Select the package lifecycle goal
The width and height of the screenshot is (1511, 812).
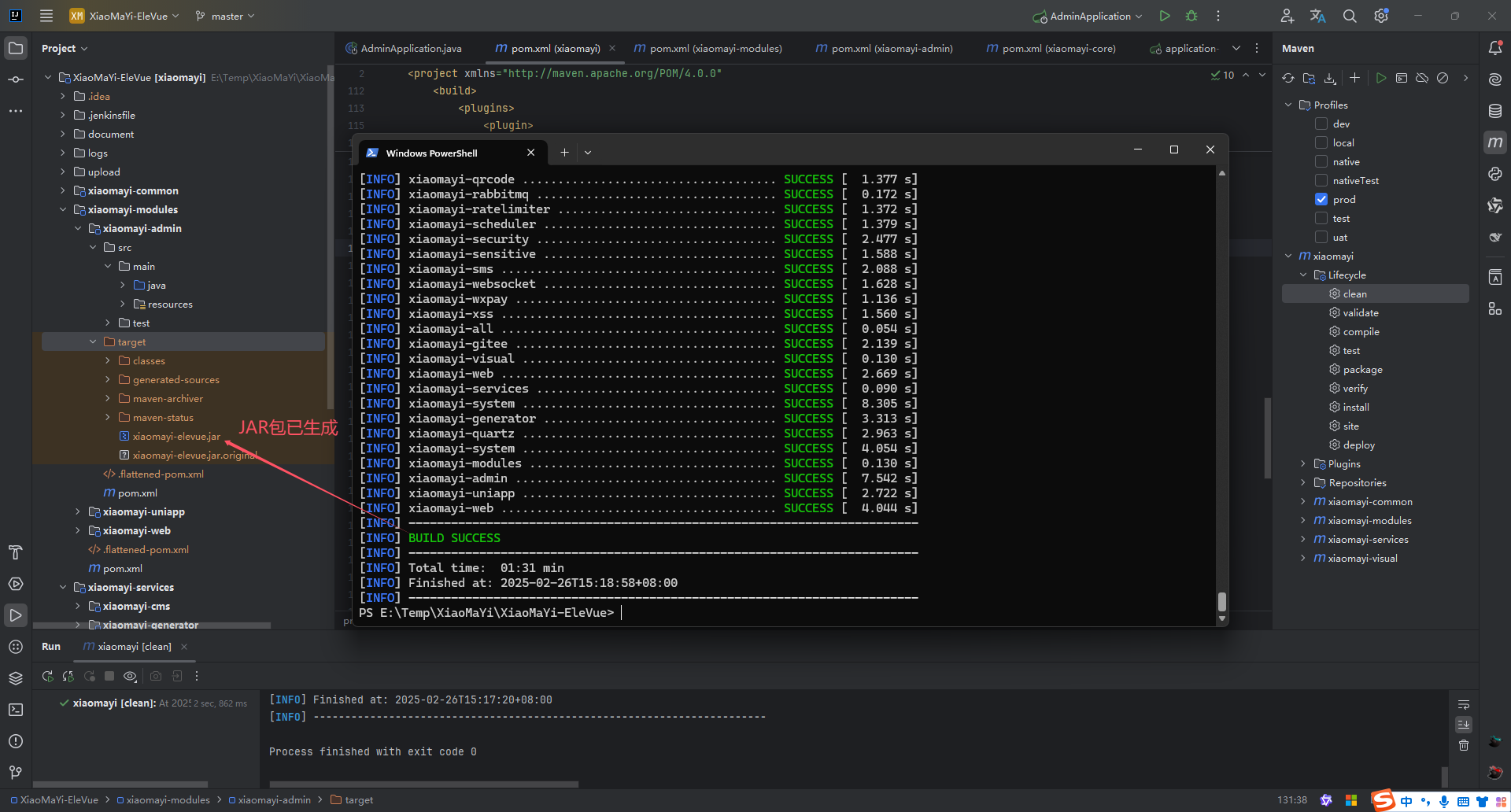[1362, 370]
